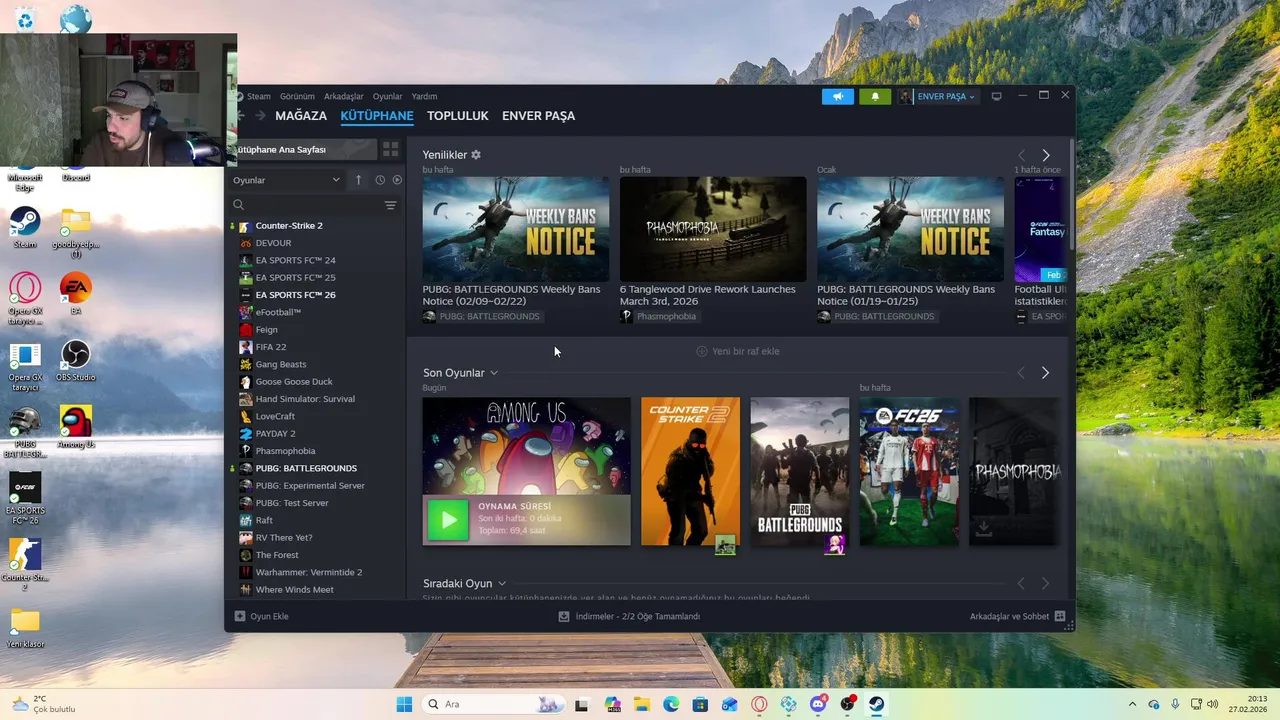Viewport: 1280px width, 720px height.
Task: Click the blue announcements megaphone button
Action: click(x=838, y=96)
